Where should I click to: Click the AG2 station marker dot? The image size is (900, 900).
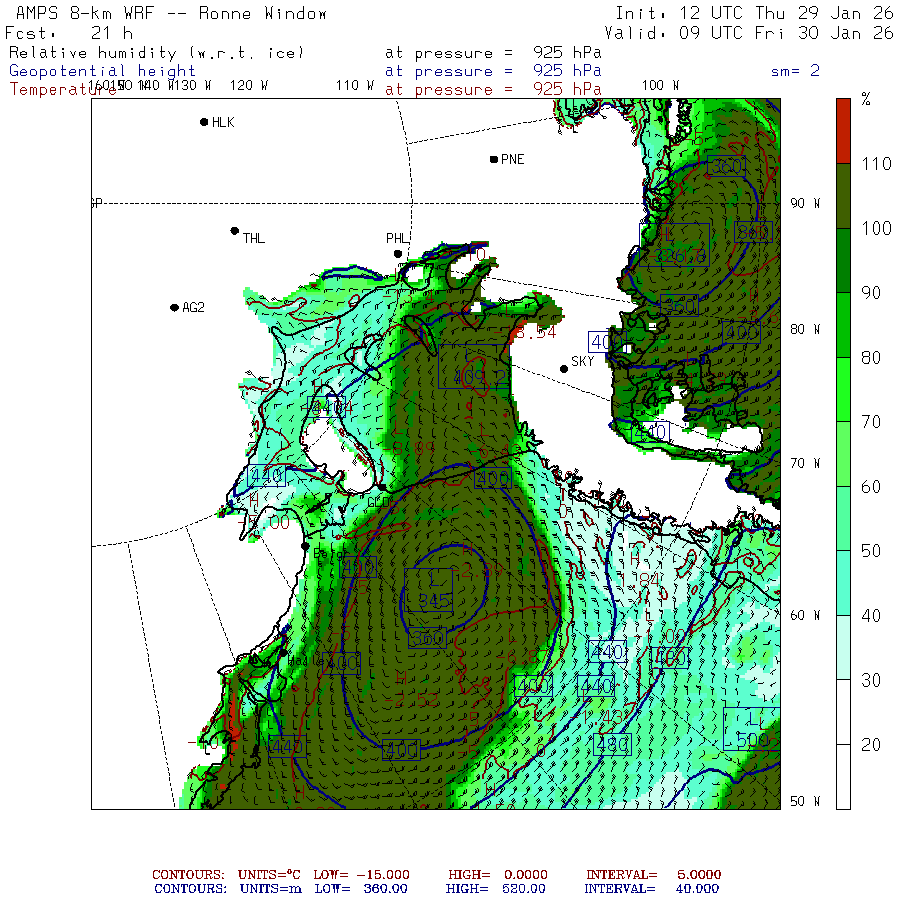click(x=174, y=308)
